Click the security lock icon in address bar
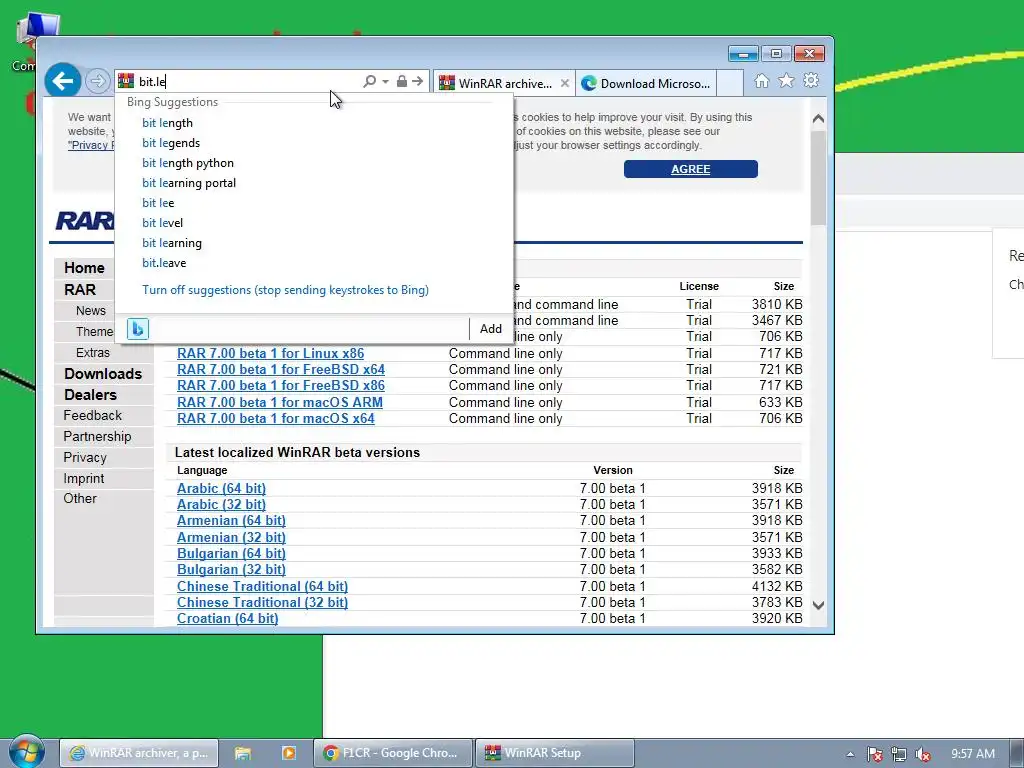Image resolution: width=1024 pixels, height=768 pixels. tap(402, 81)
